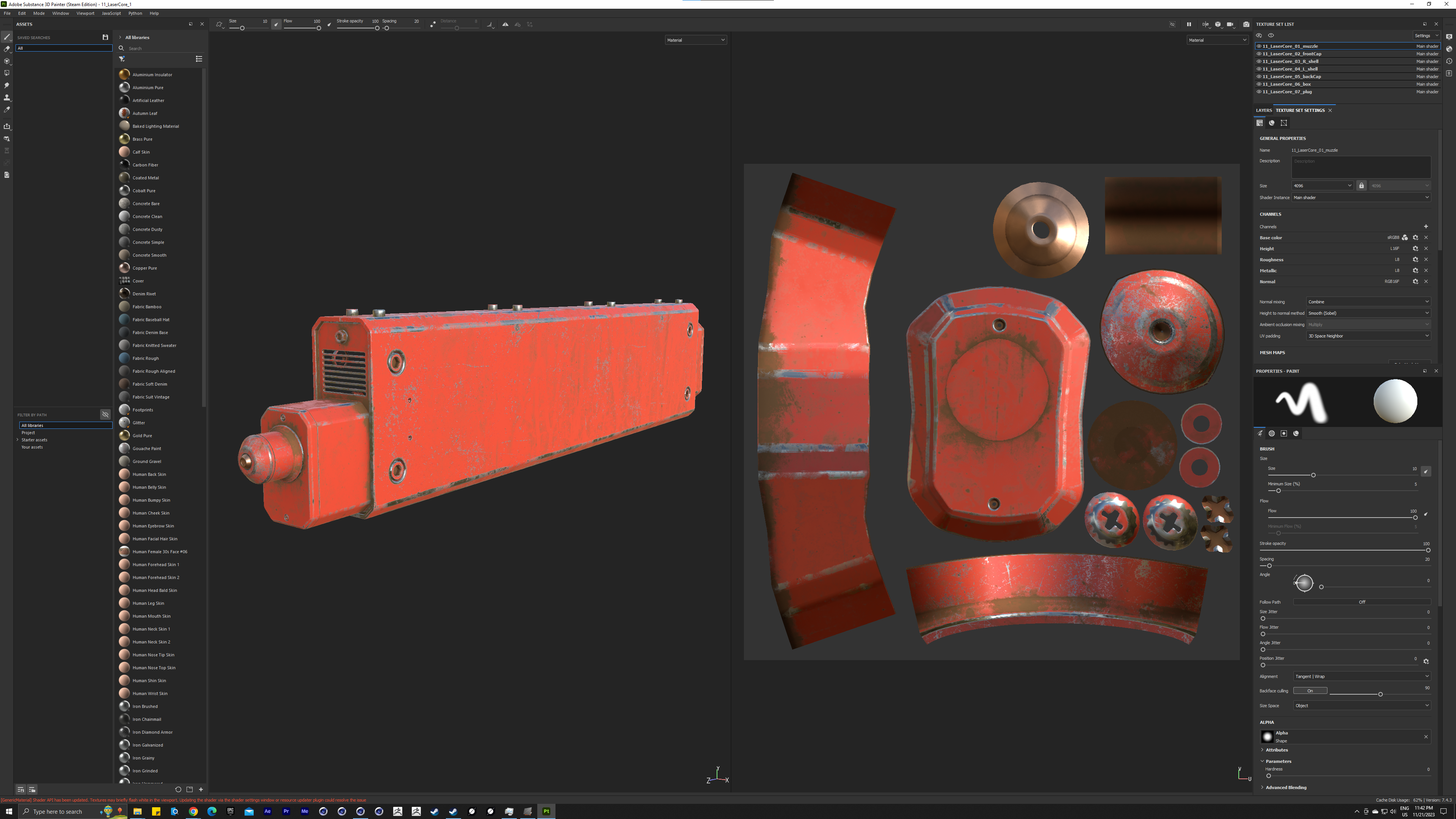The width and height of the screenshot is (1456, 819).
Task: Open the Normal mixing Combine dropdown
Action: pos(1368,302)
